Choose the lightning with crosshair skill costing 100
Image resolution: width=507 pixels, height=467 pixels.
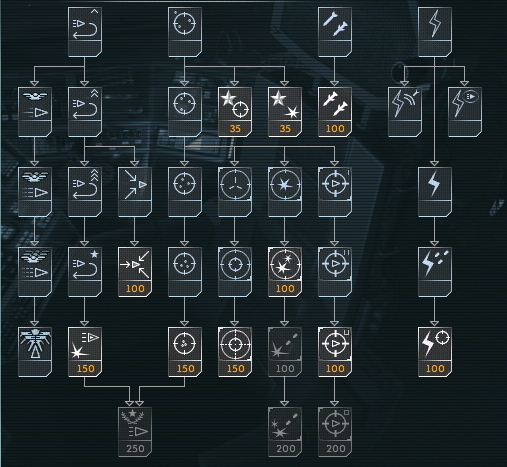[435, 352]
